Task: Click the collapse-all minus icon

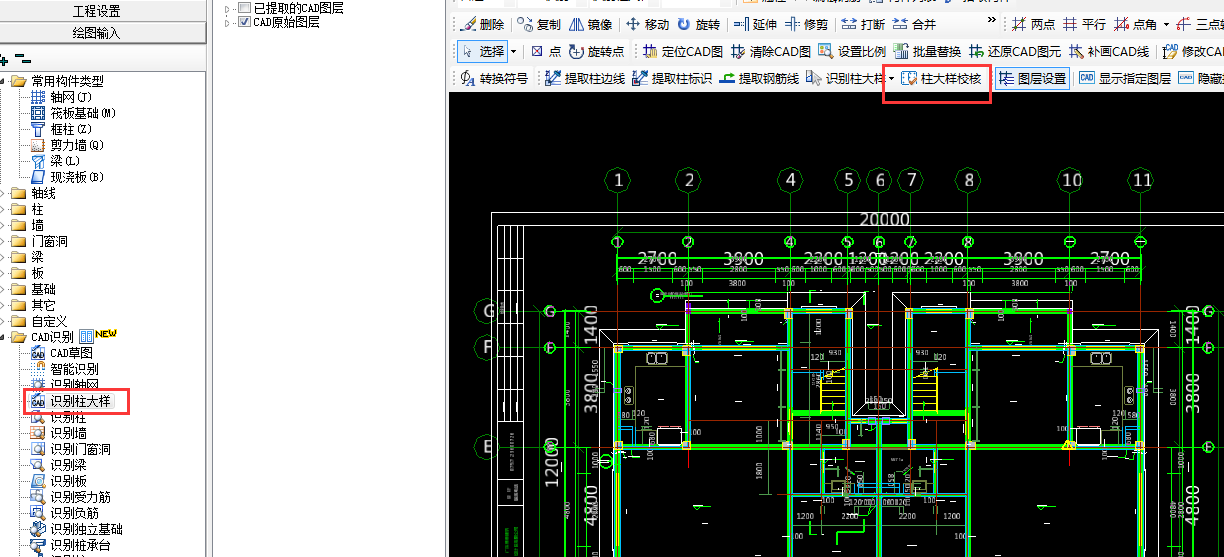Action: click(23, 61)
